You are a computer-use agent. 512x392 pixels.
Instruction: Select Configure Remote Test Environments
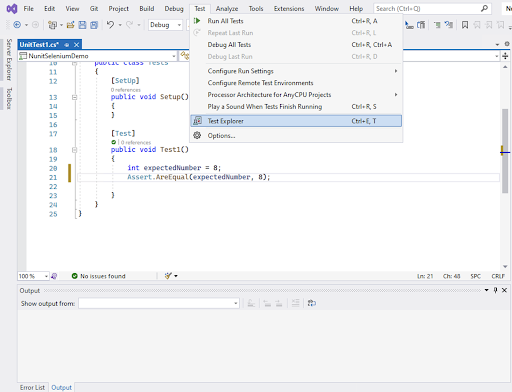[x=296, y=83]
